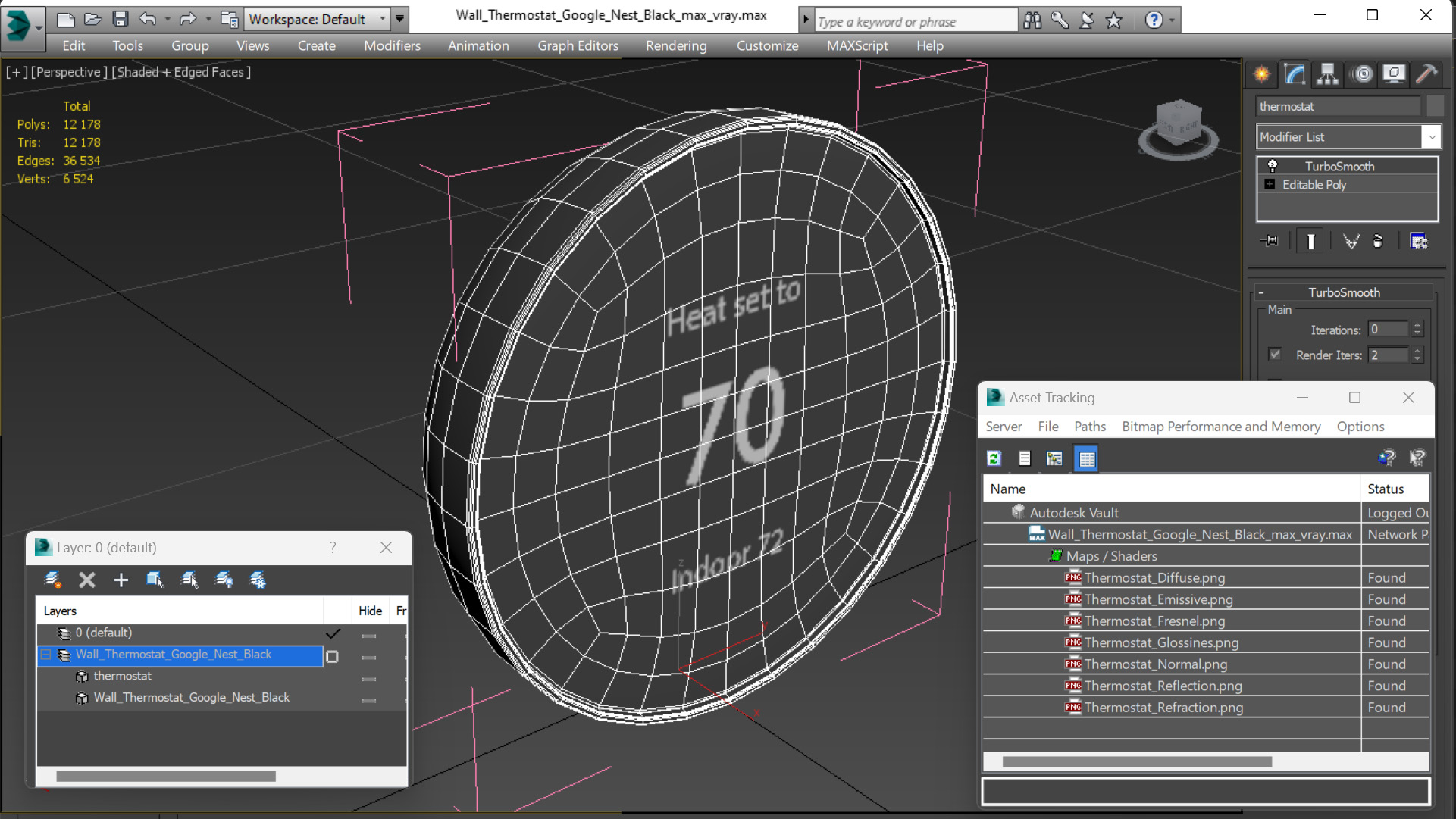Click Make Unique icon under modifier stack

click(1351, 241)
